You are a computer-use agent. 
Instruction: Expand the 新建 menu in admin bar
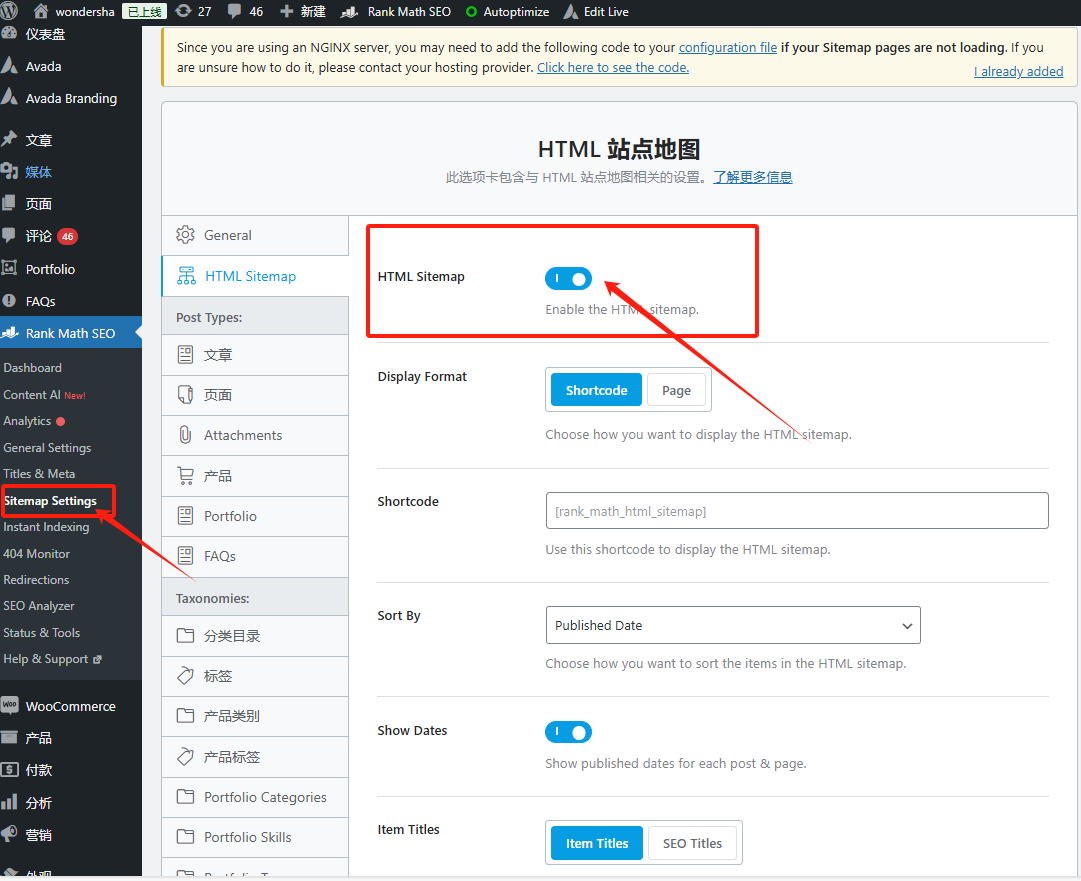(x=302, y=12)
